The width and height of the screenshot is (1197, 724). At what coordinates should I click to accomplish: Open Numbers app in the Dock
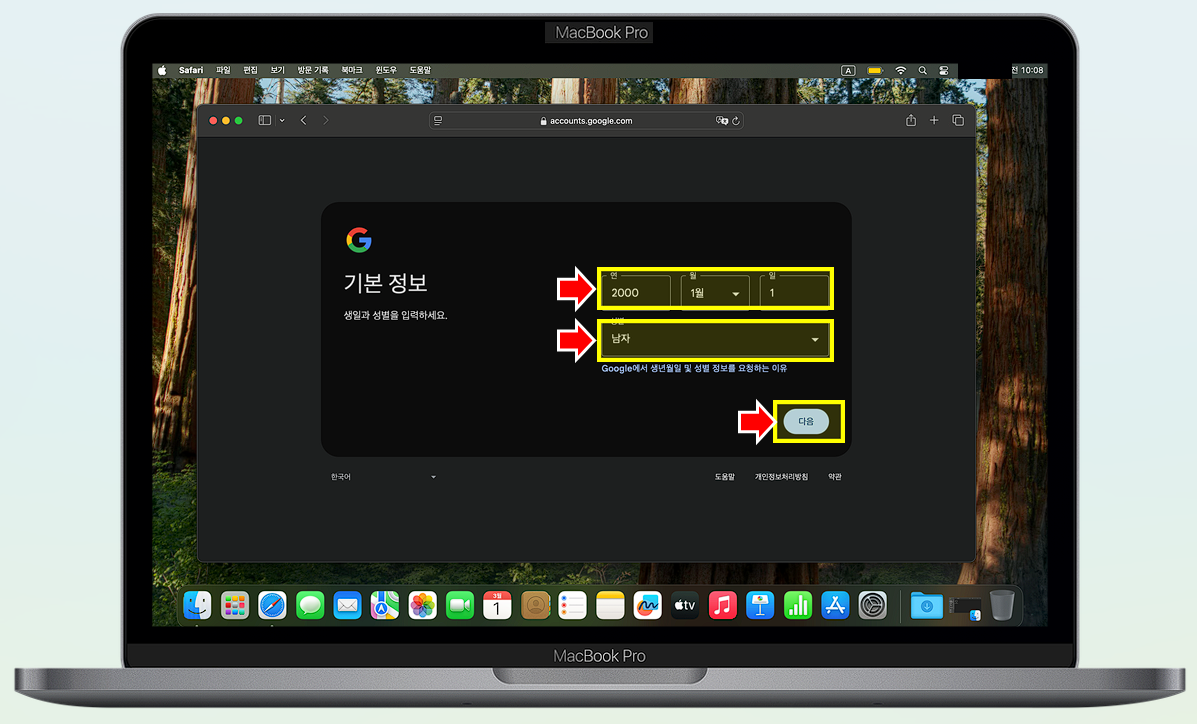798,606
